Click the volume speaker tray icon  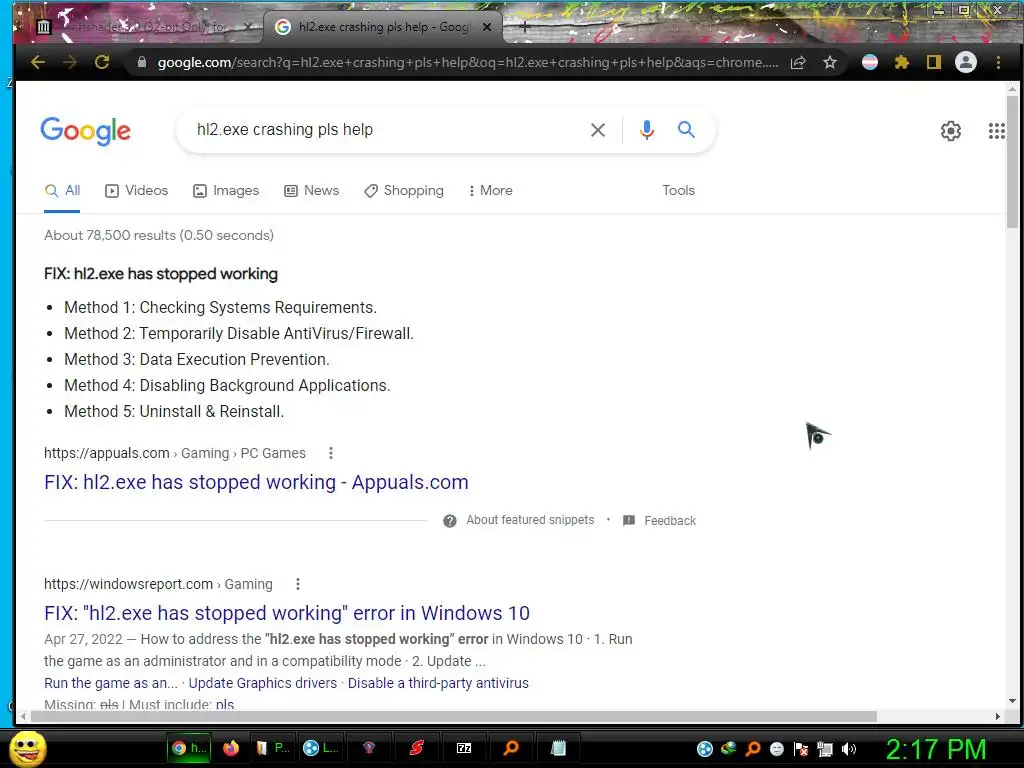click(x=848, y=749)
